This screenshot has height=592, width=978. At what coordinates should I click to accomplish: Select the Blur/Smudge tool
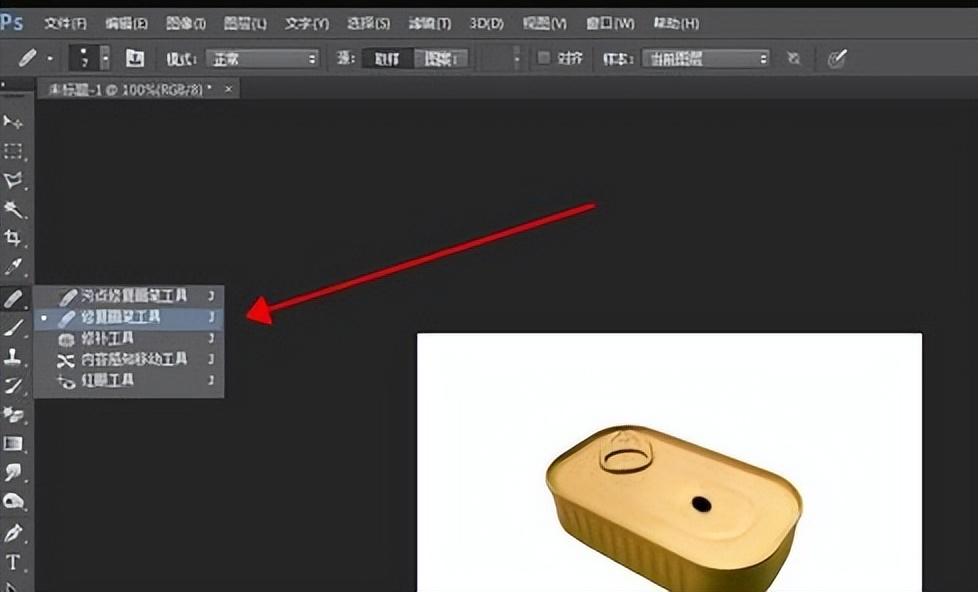tap(13, 472)
